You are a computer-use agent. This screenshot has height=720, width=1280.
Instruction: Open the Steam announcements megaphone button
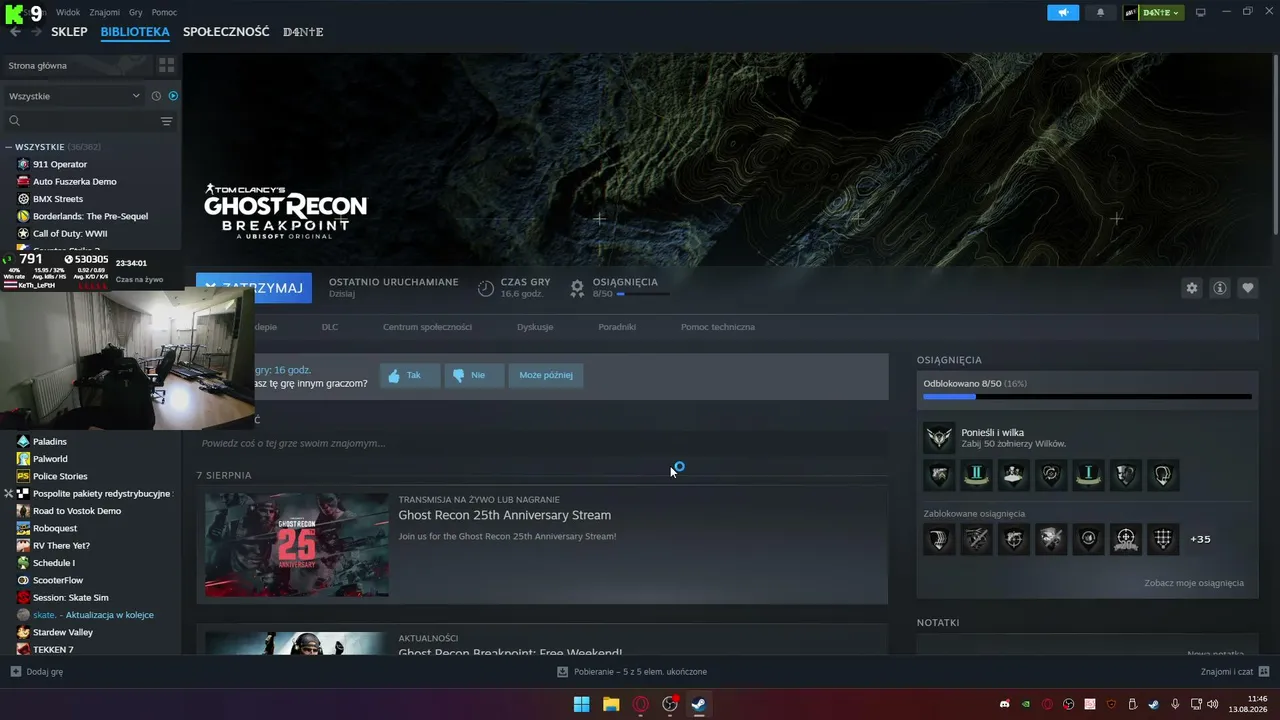point(1063,12)
